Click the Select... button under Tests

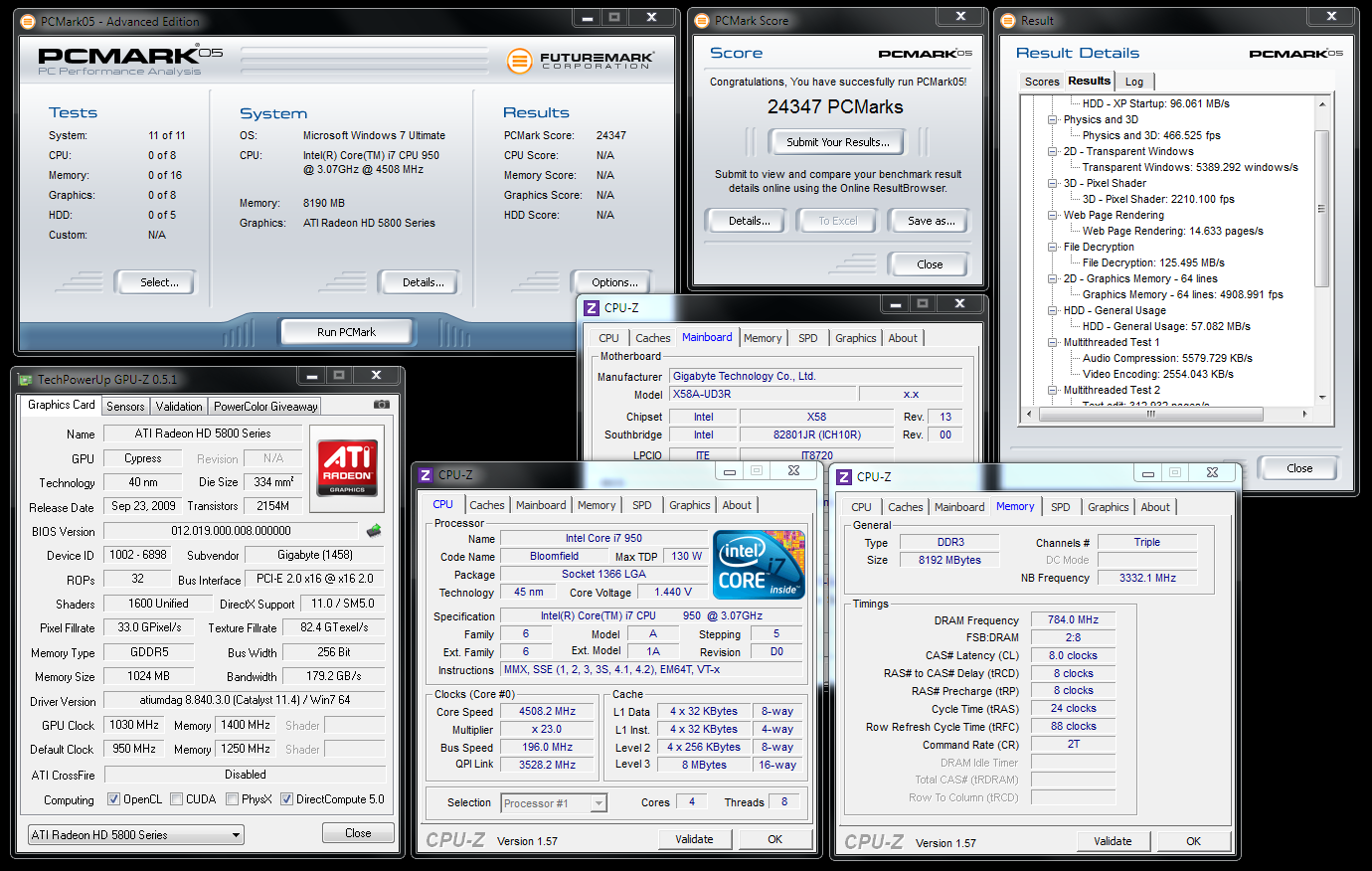[x=159, y=282]
